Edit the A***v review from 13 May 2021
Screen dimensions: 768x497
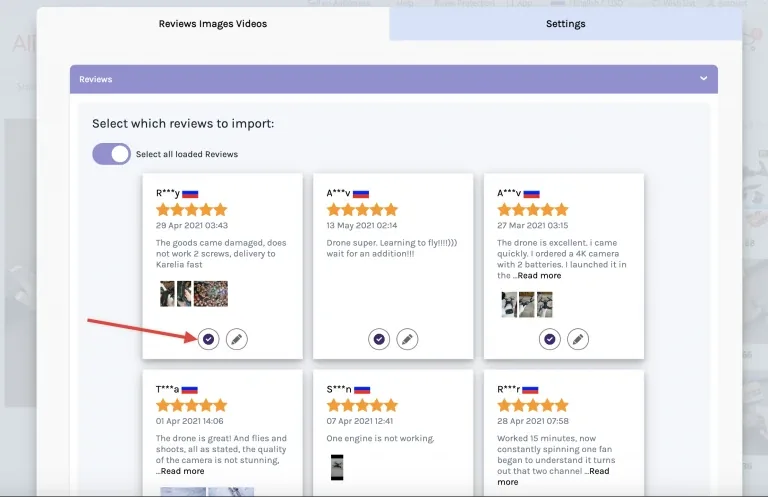(x=407, y=339)
